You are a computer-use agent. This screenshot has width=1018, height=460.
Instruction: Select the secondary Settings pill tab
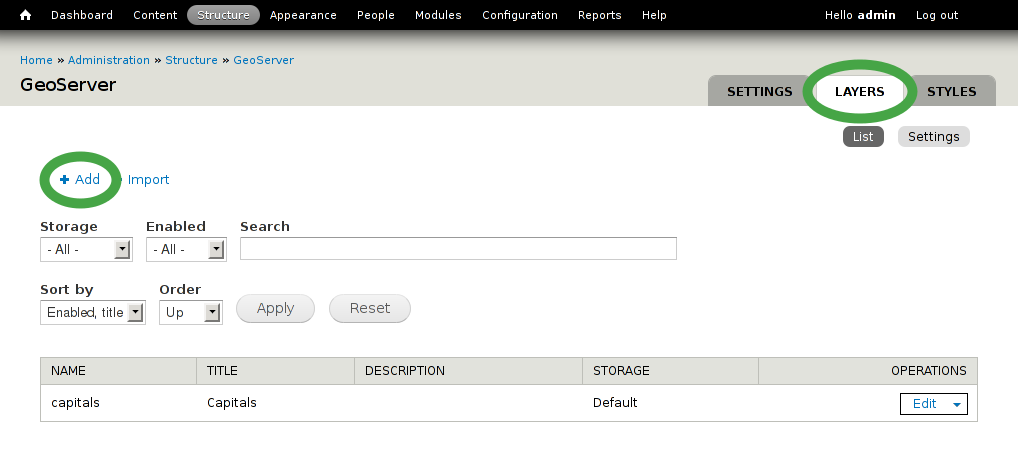tap(934, 137)
